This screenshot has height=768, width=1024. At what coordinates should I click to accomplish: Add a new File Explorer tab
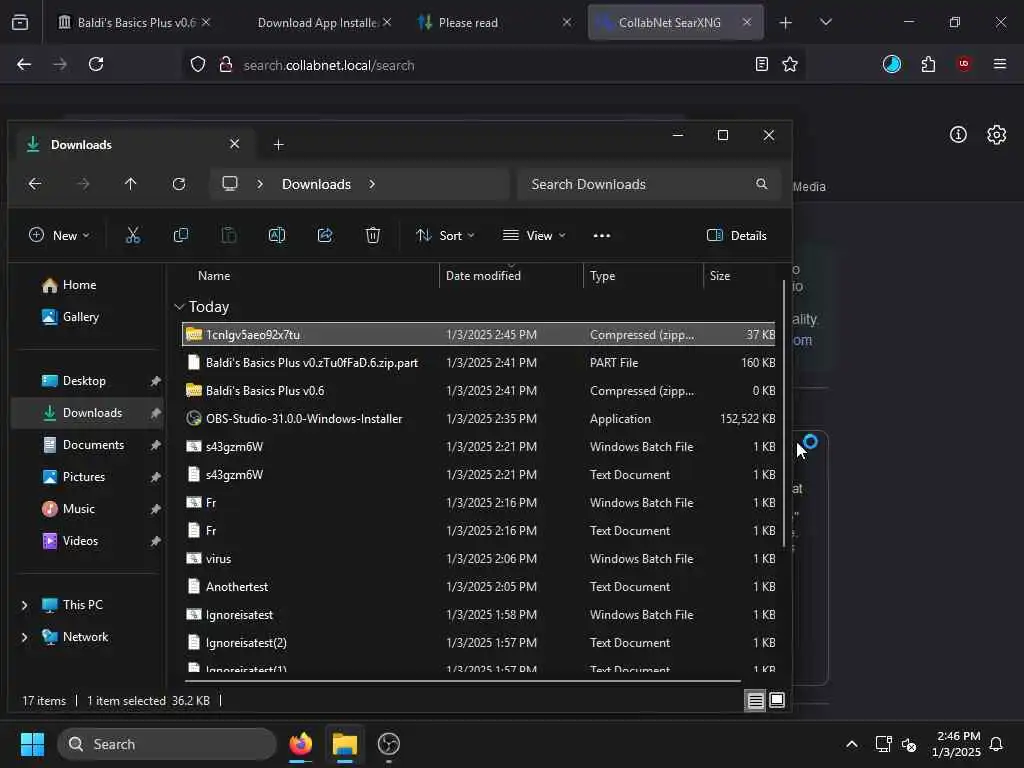click(278, 144)
